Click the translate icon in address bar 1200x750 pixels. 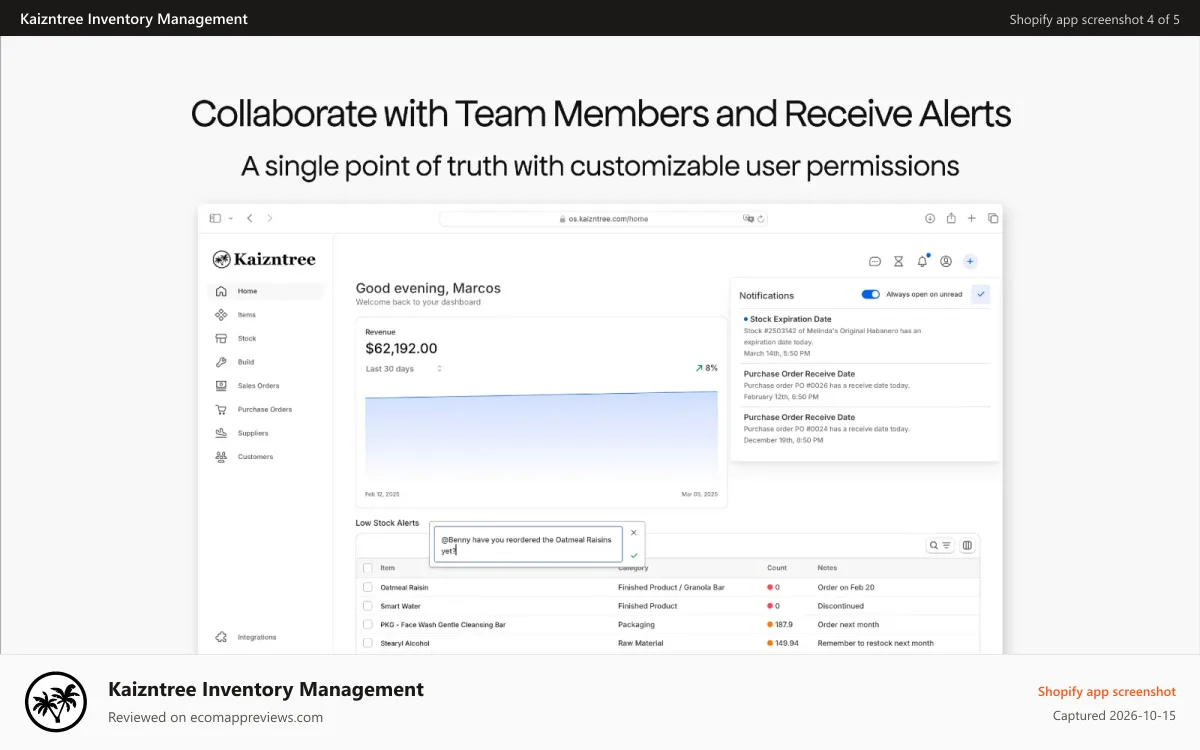pyautogui.click(x=748, y=218)
